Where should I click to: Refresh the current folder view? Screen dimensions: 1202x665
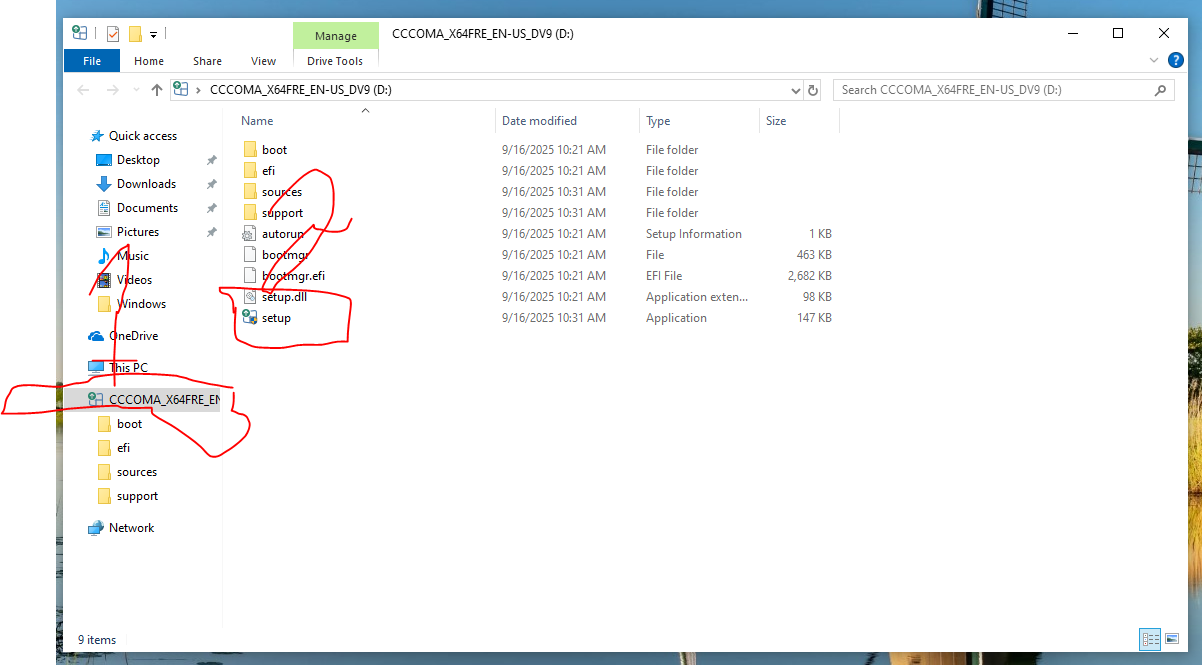pos(813,90)
